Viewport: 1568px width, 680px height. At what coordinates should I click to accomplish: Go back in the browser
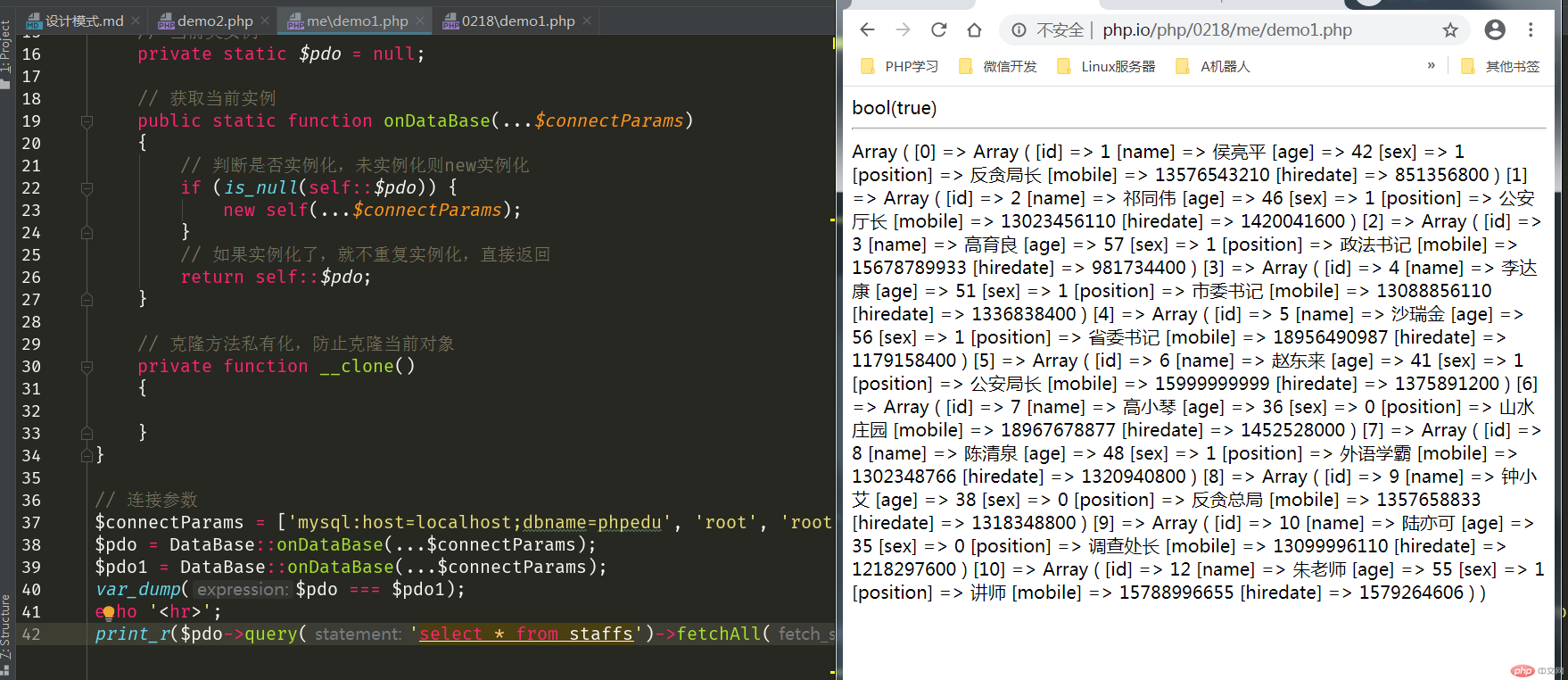(x=867, y=30)
